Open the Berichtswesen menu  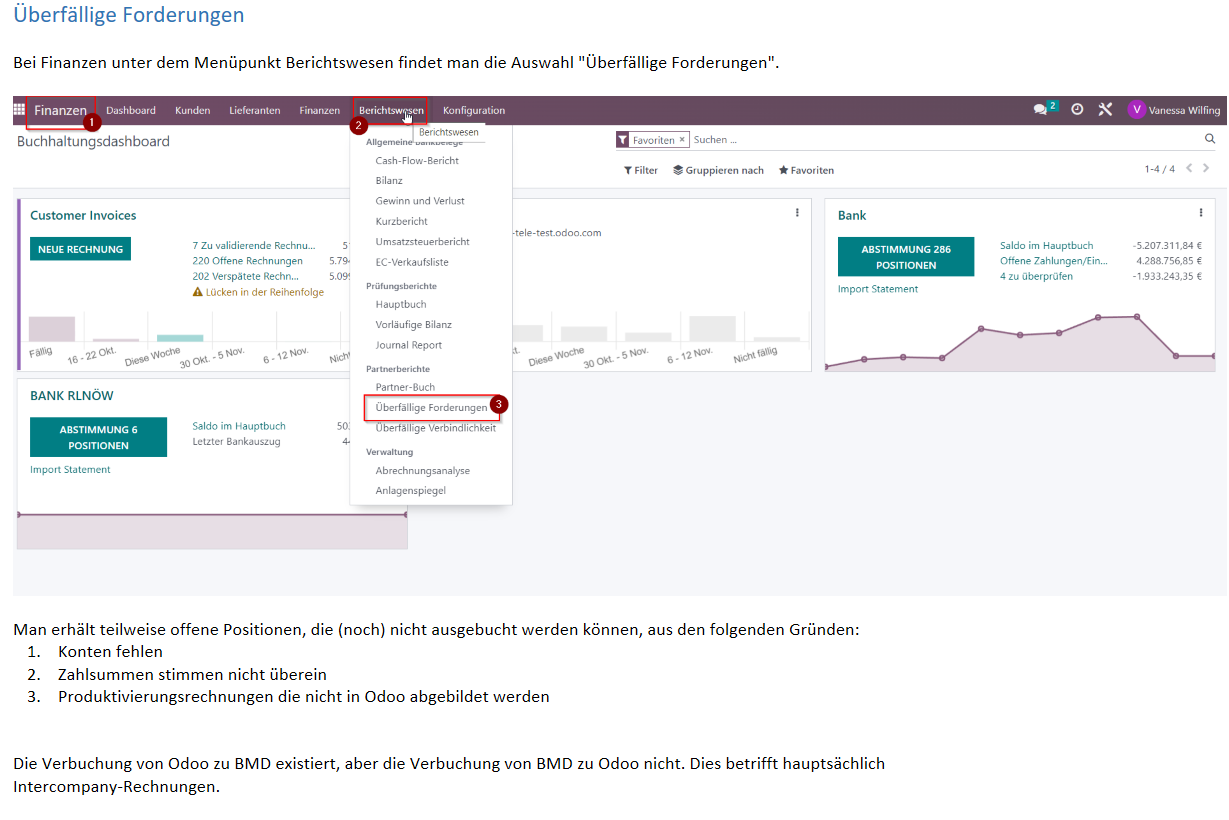point(391,110)
